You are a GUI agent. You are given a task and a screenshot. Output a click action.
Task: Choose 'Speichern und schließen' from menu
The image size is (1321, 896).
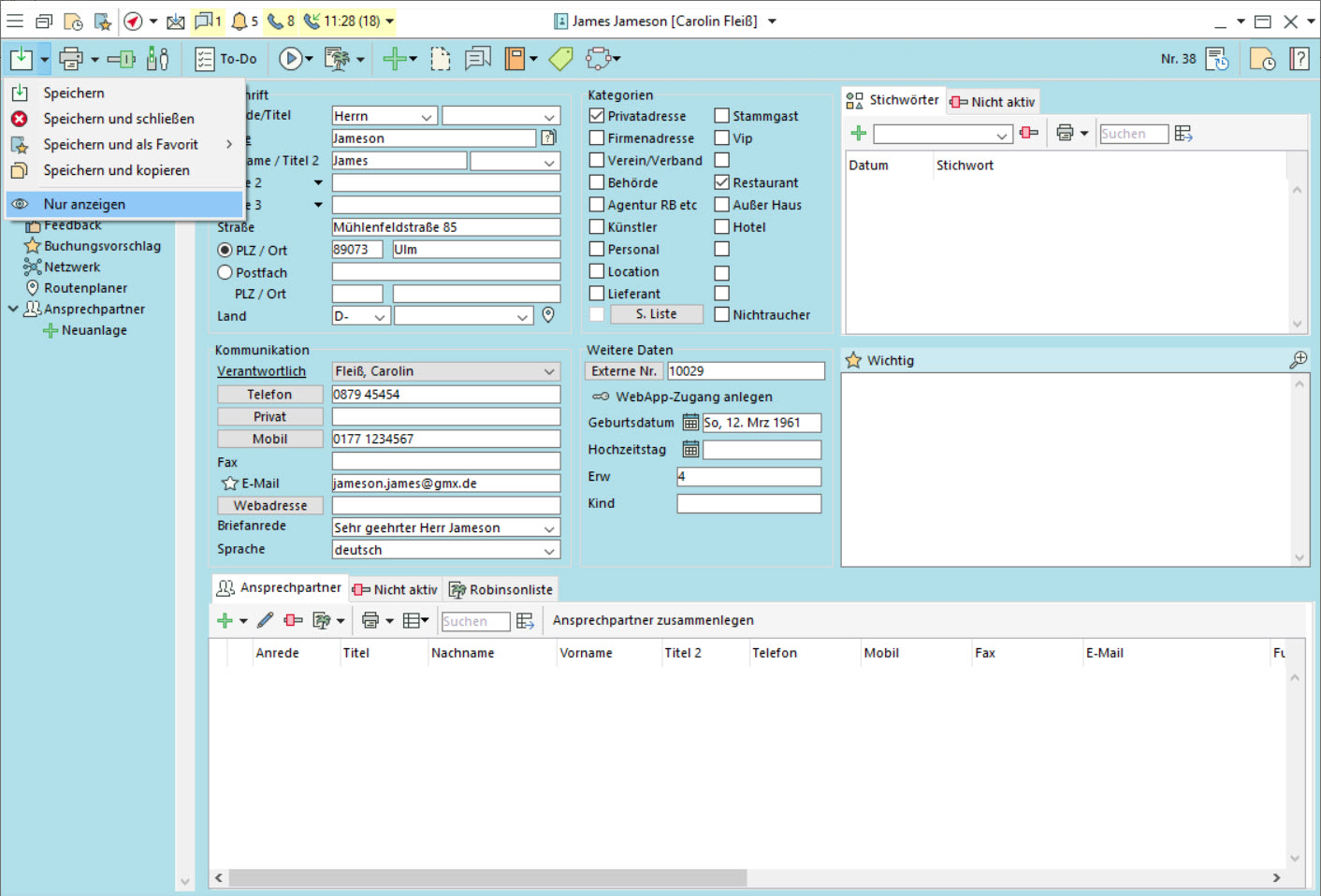pos(119,119)
